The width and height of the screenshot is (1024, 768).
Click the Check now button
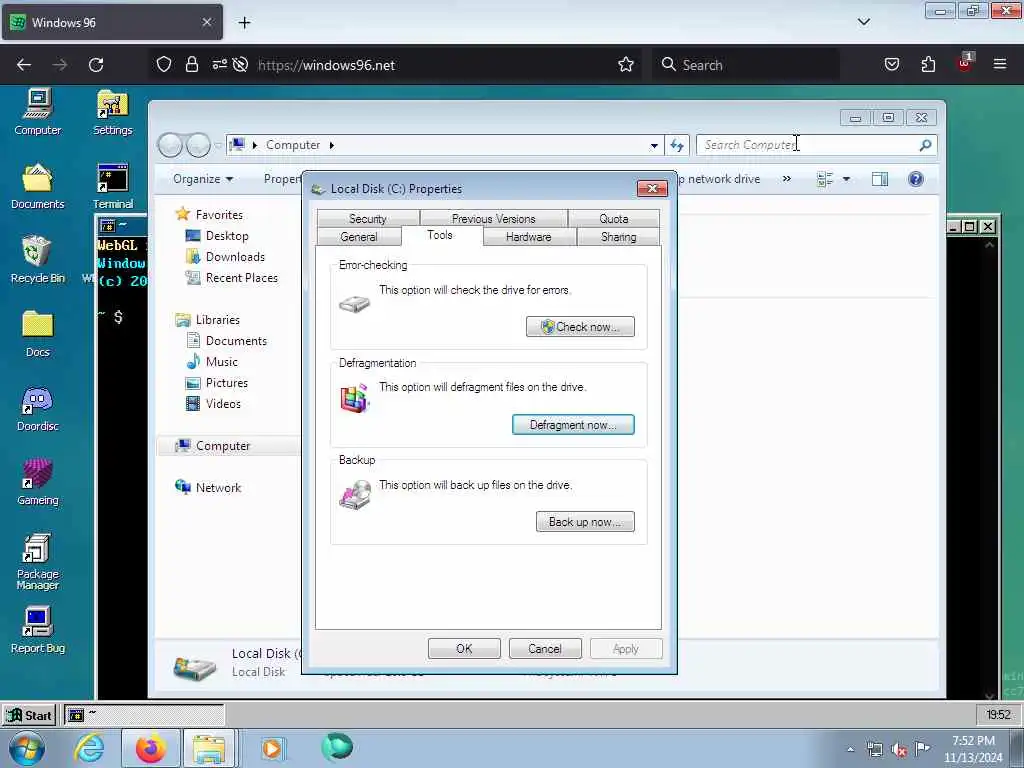click(x=580, y=327)
